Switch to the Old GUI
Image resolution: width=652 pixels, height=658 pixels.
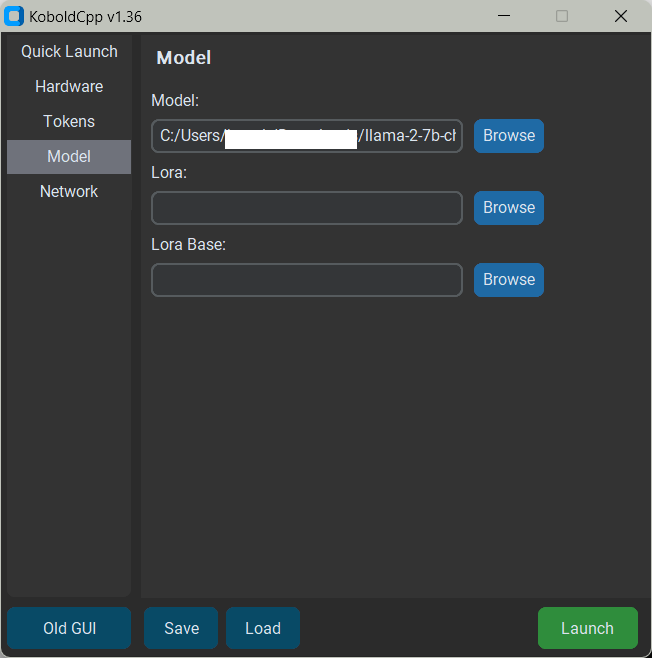pos(69,628)
